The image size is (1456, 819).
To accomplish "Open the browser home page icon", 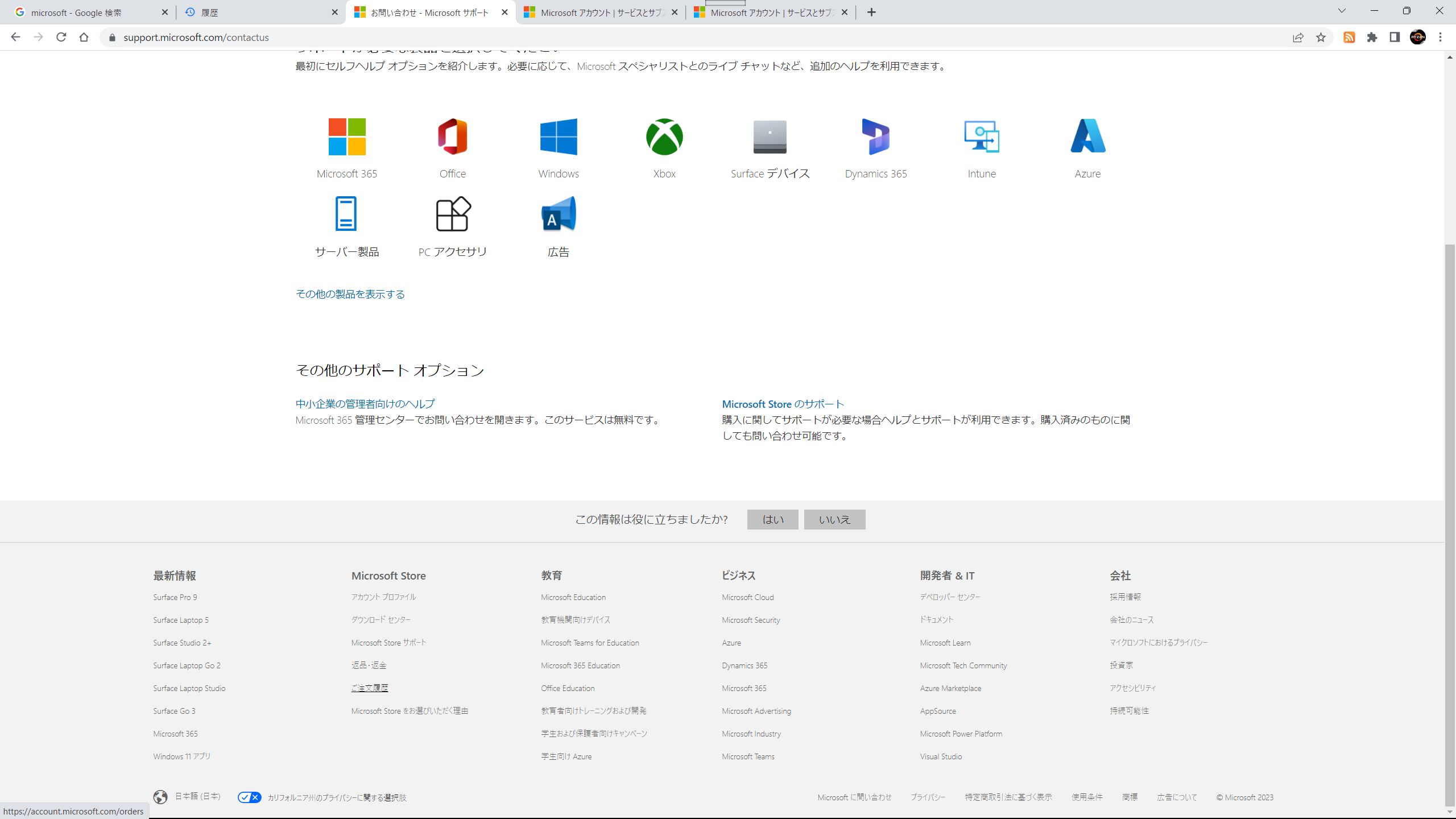I will (84, 37).
